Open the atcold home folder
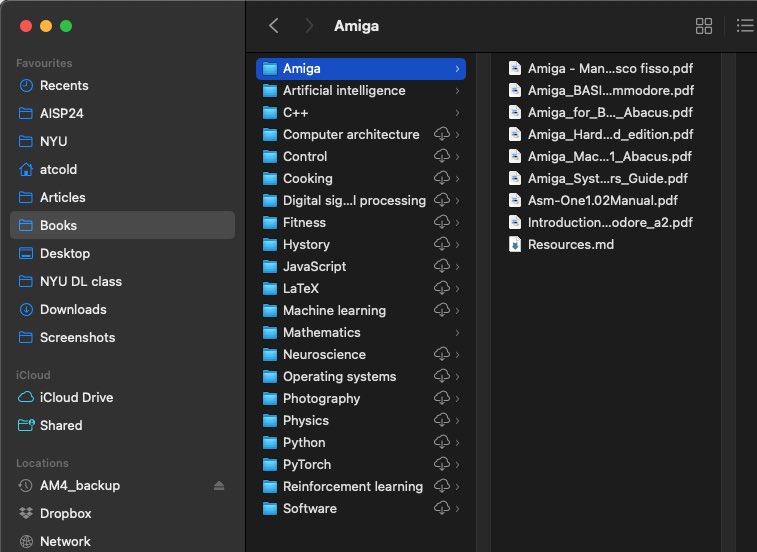Image resolution: width=757 pixels, height=552 pixels. [122, 170]
